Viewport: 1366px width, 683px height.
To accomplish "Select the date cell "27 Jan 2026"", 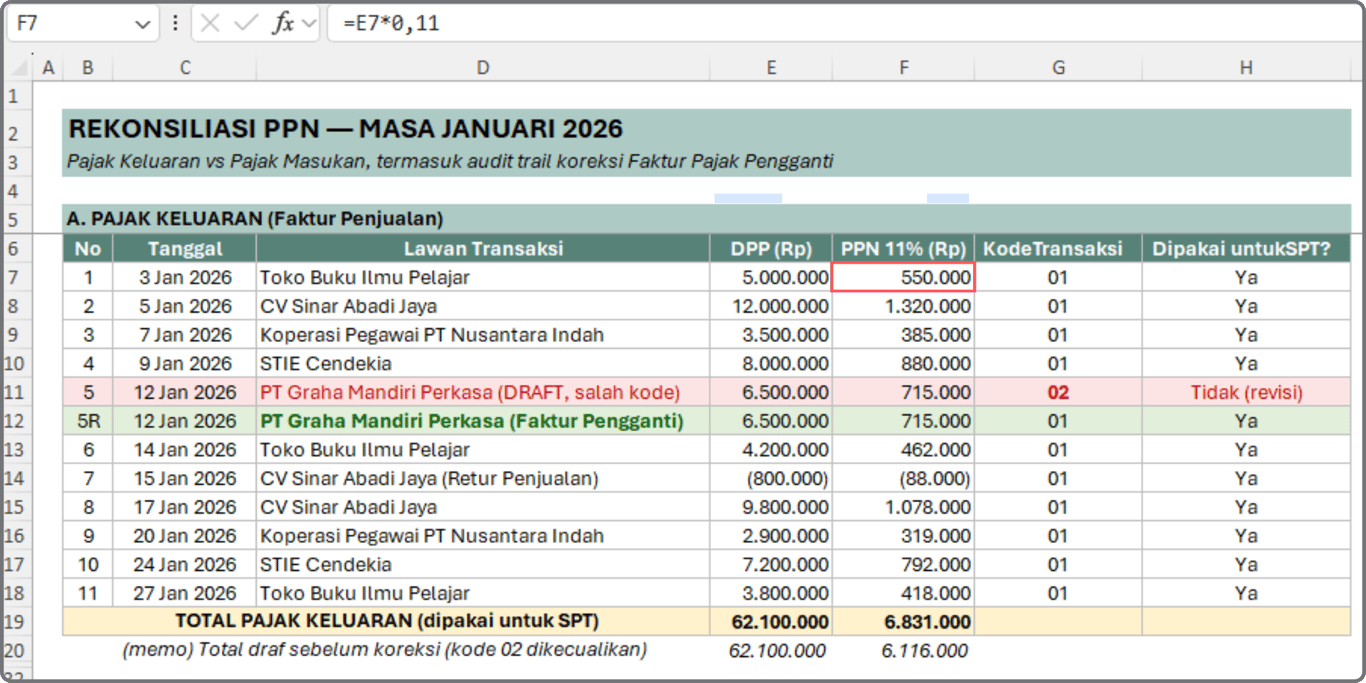I will [185, 593].
